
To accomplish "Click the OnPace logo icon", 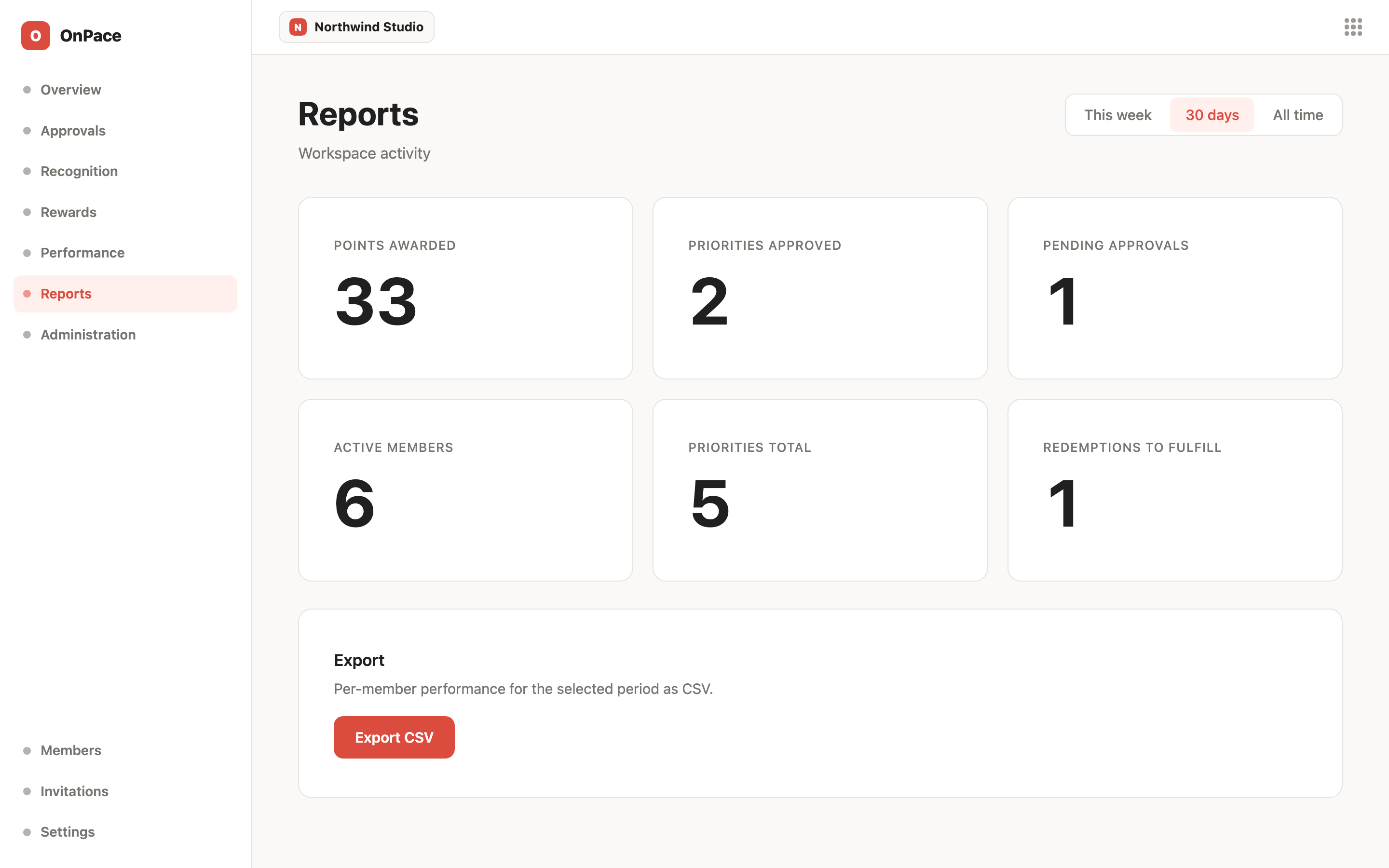I will pyautogui.click(x=36, y=36).
